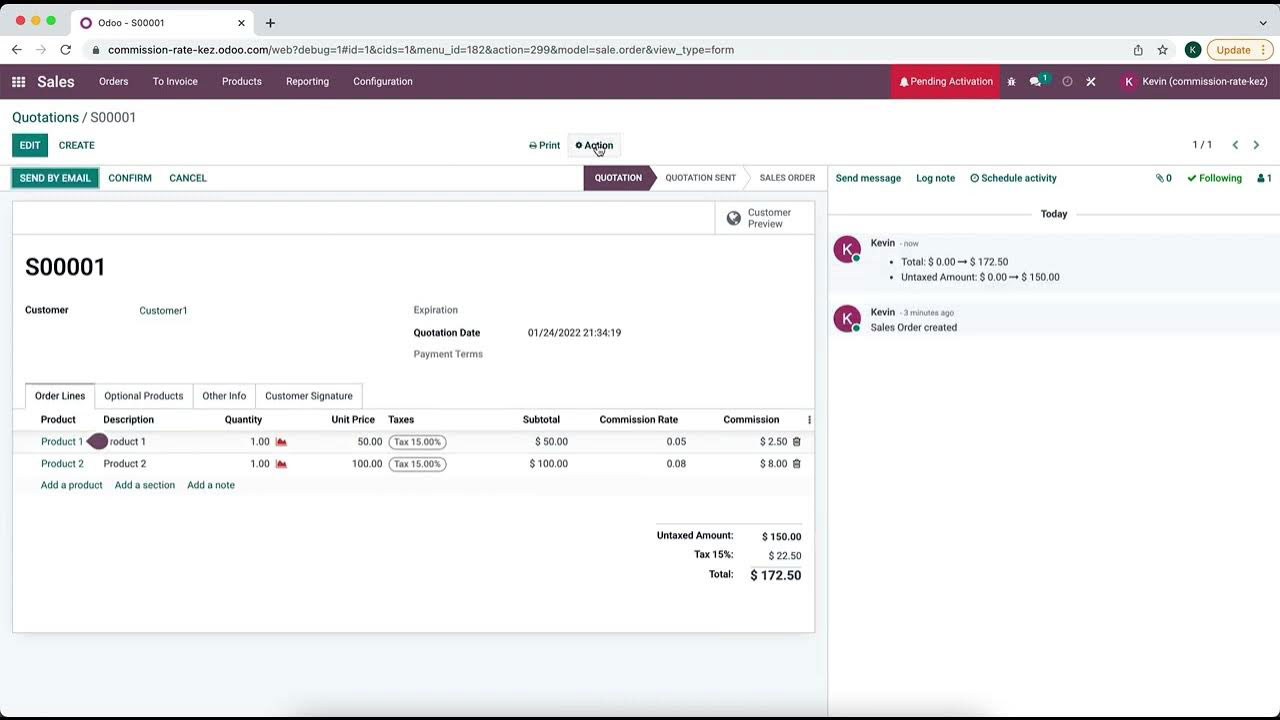The width and height of the screenshot is (1280, 720).
Task: Open the Action dropdown
Action: point(594,145)
